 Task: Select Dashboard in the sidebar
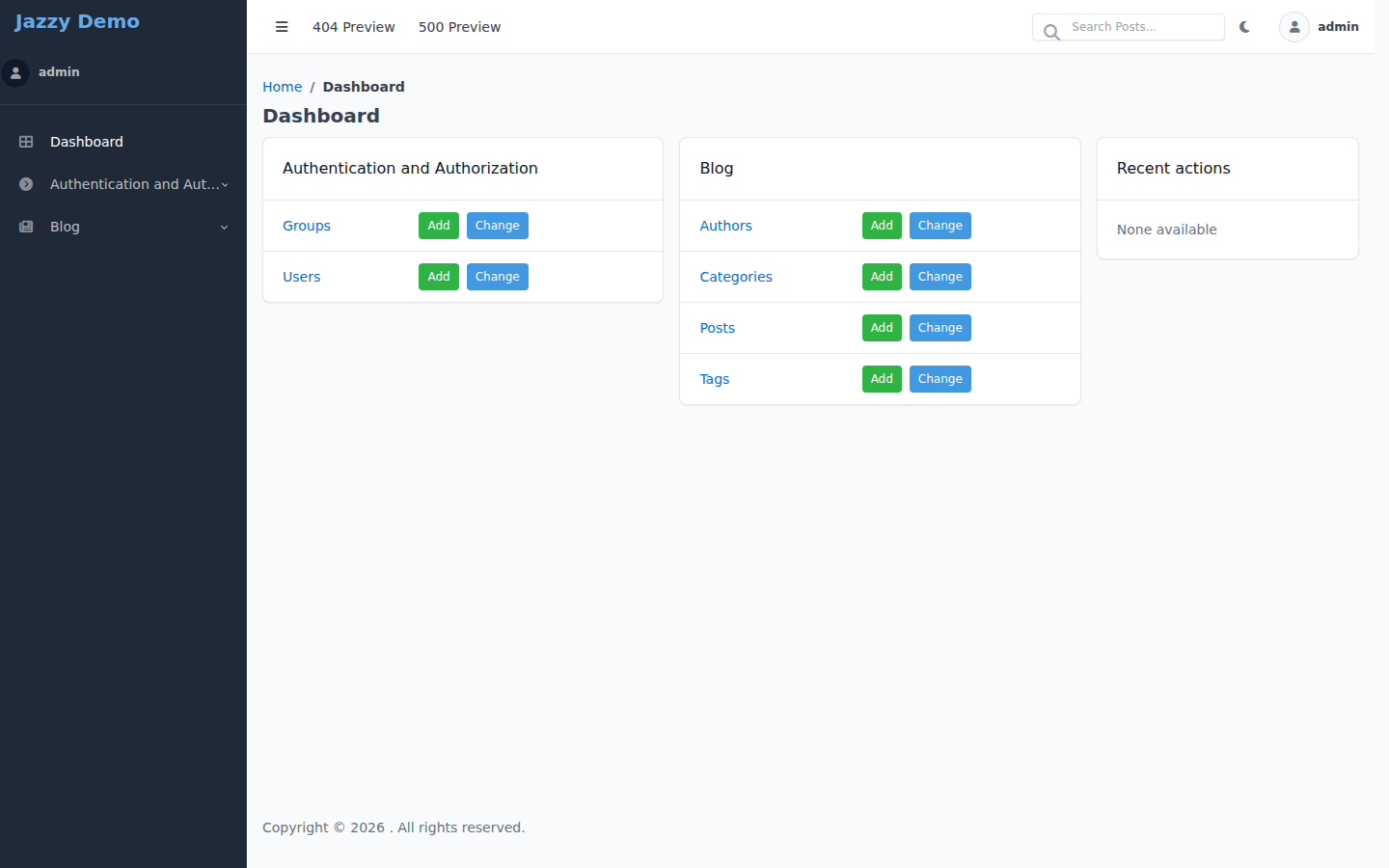(x=123, y=142)
